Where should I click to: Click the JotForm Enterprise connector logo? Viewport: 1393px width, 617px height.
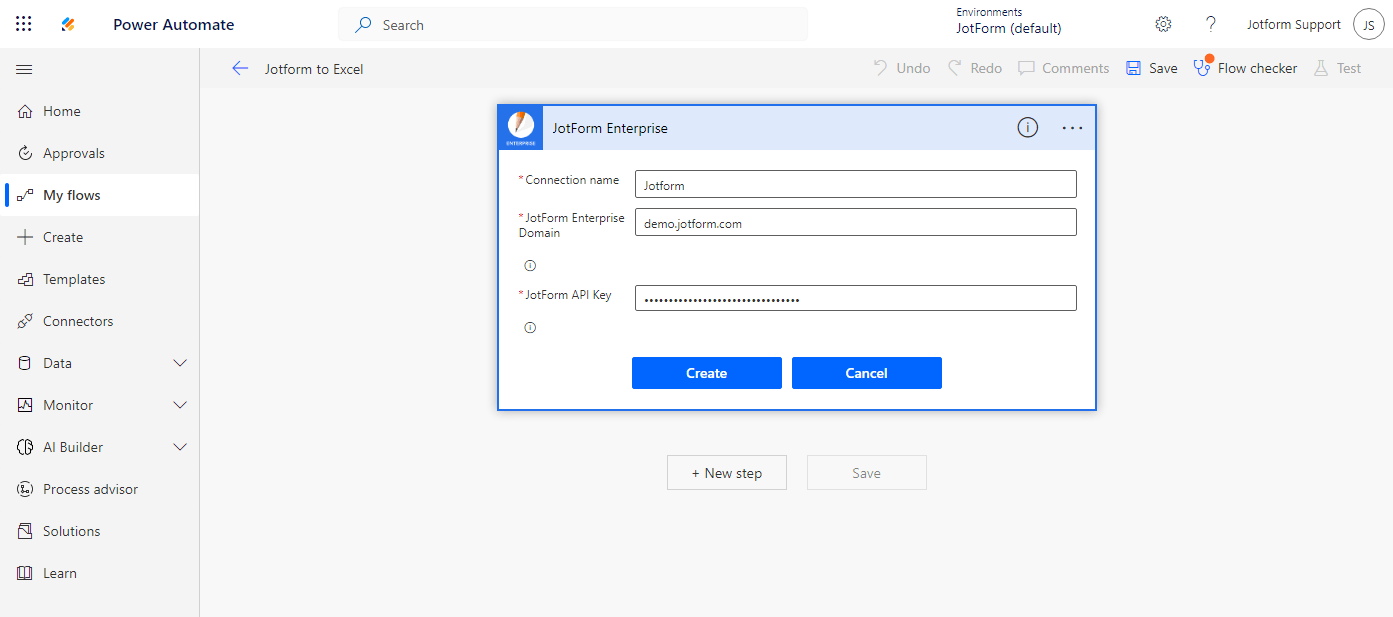pos(520,128)
